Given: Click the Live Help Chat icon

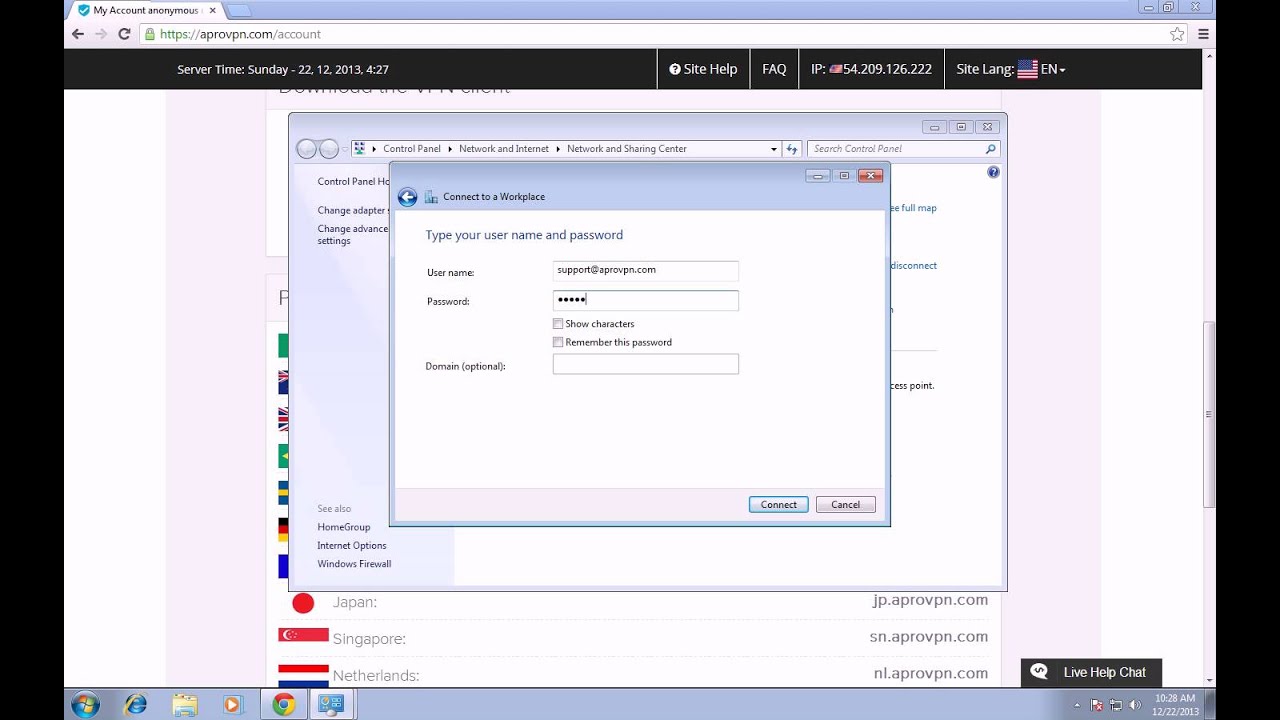Looking at the screenshot, I should click(x=1039, y=672).
